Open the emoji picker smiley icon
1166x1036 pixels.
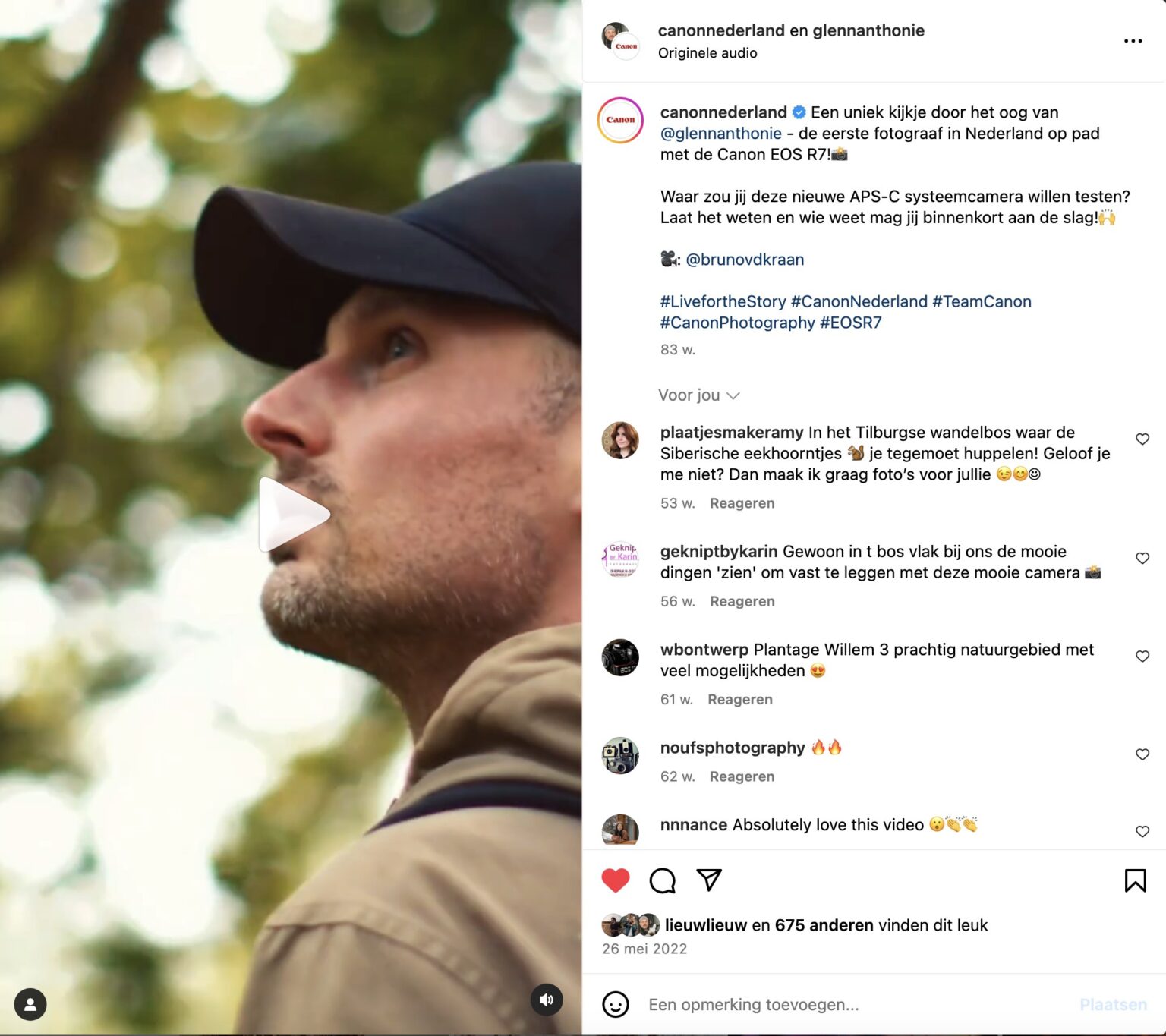click(x=616, y=1004)
